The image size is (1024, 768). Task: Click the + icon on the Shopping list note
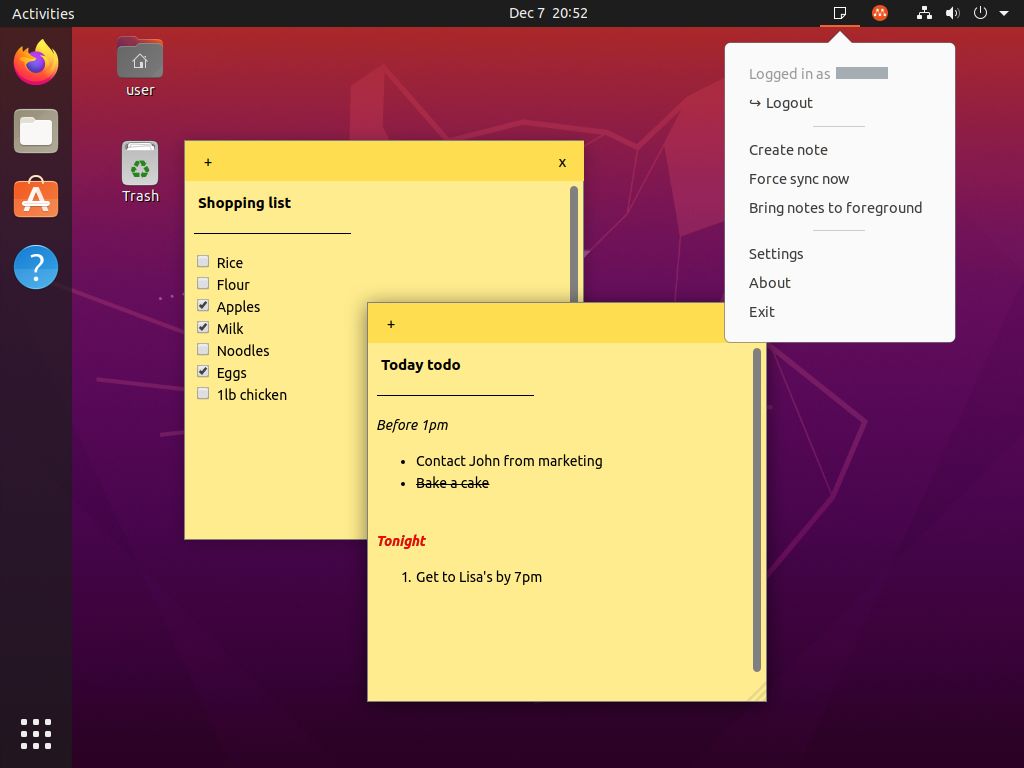(x=208, y=162)
